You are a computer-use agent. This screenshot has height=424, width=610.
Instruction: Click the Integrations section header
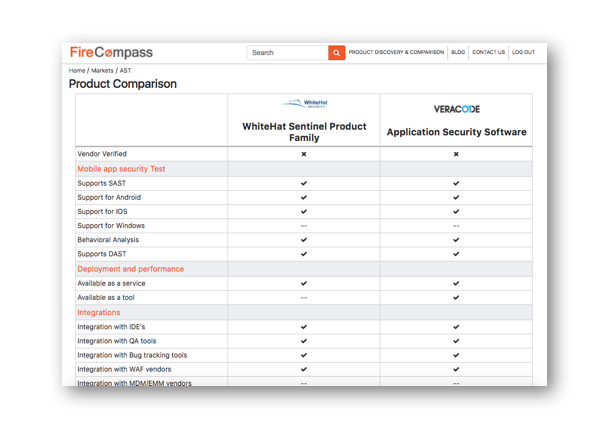point(99,312)
